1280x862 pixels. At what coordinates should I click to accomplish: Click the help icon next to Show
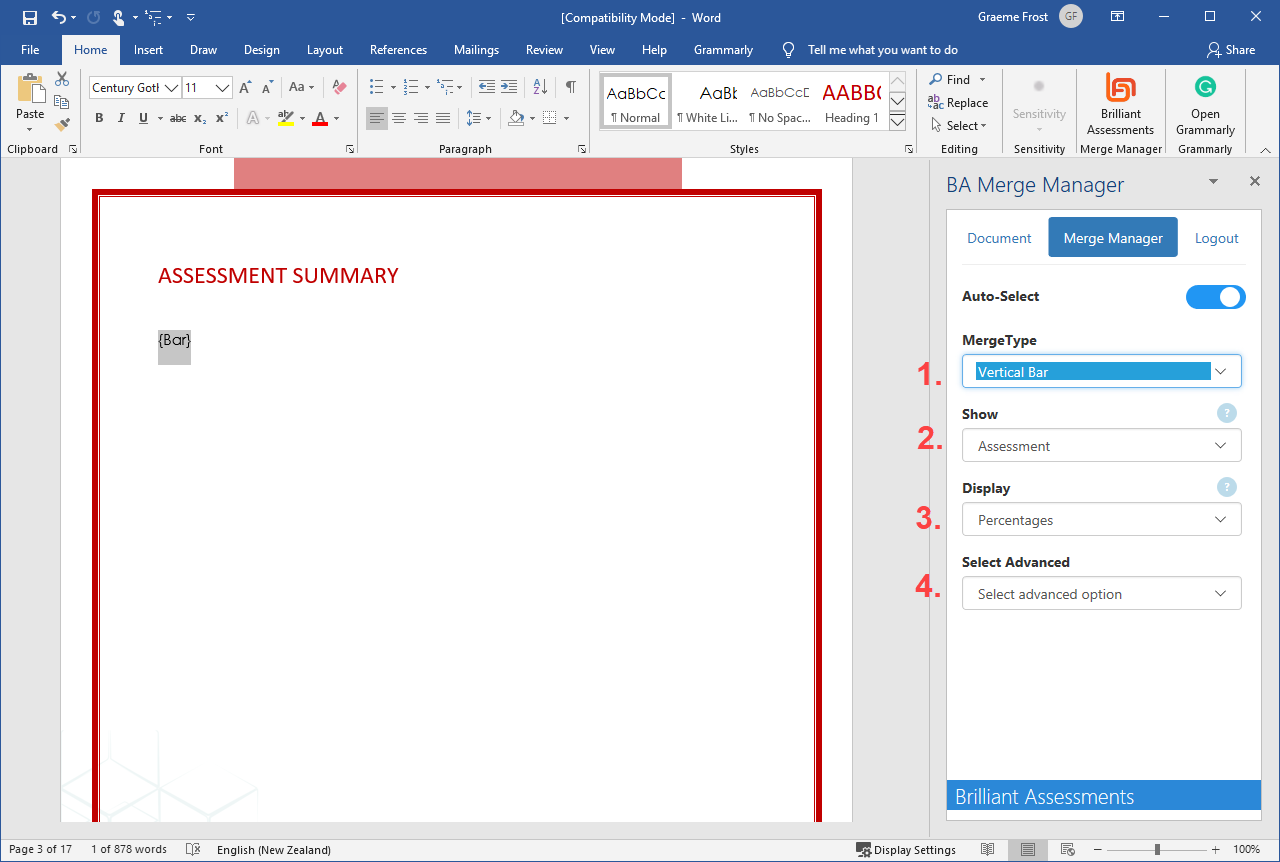coord(1227,413)
